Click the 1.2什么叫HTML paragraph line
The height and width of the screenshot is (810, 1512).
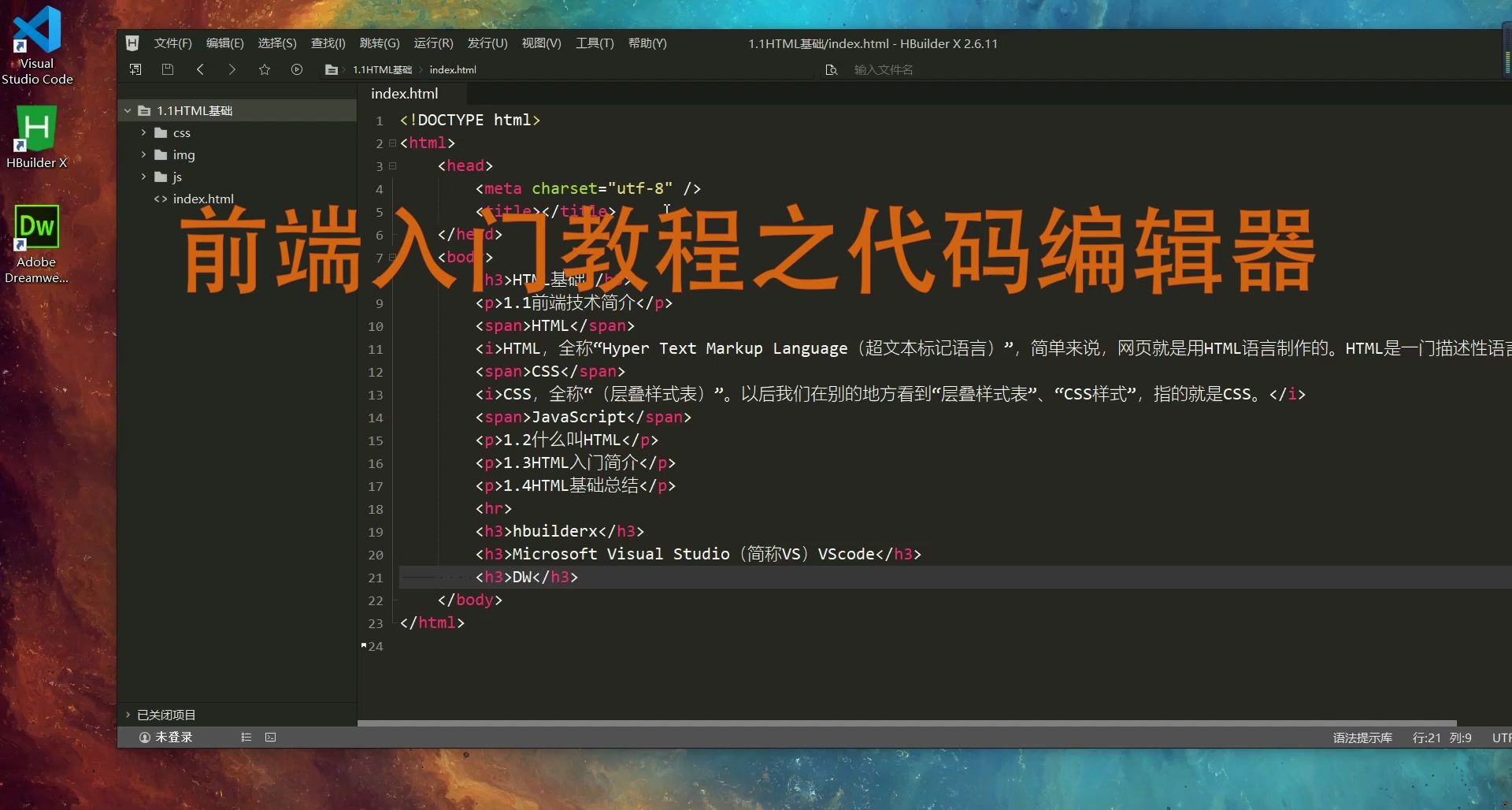click(566, 440)
